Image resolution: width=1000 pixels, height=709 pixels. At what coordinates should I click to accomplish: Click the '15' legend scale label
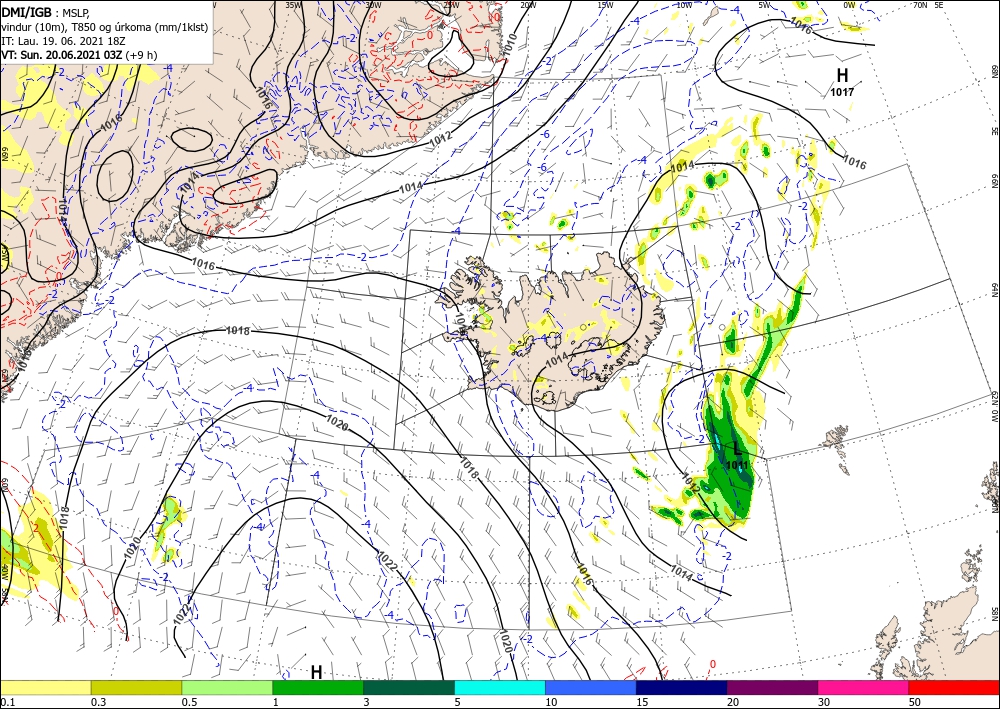[642, 702]
